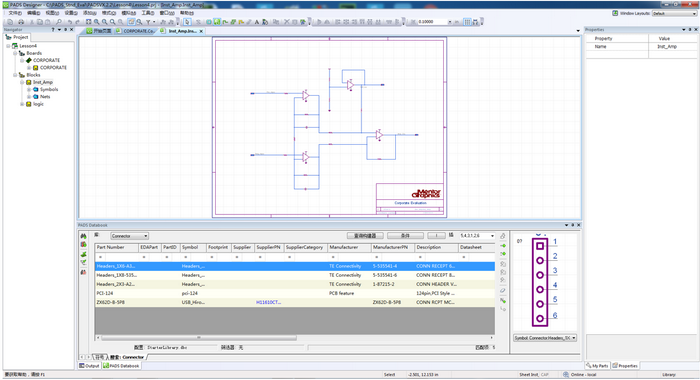The width and height of the screenshot is (700, 380).
Task: Select the ZX62D-B-5P8 part row
Action: point(295,302)
